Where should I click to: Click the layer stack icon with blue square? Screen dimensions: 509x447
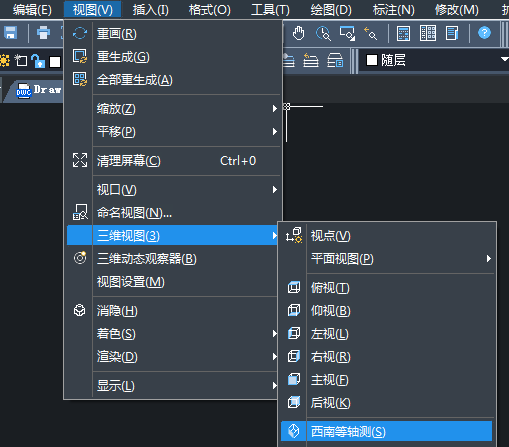[335, 61]
